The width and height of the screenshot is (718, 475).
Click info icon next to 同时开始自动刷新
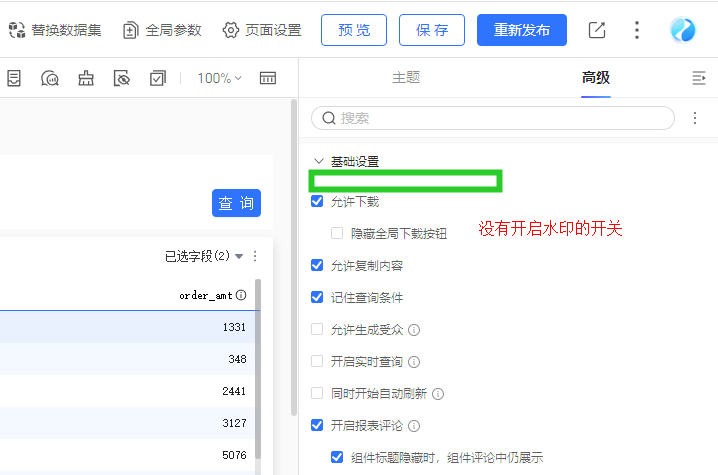point(438,394)
